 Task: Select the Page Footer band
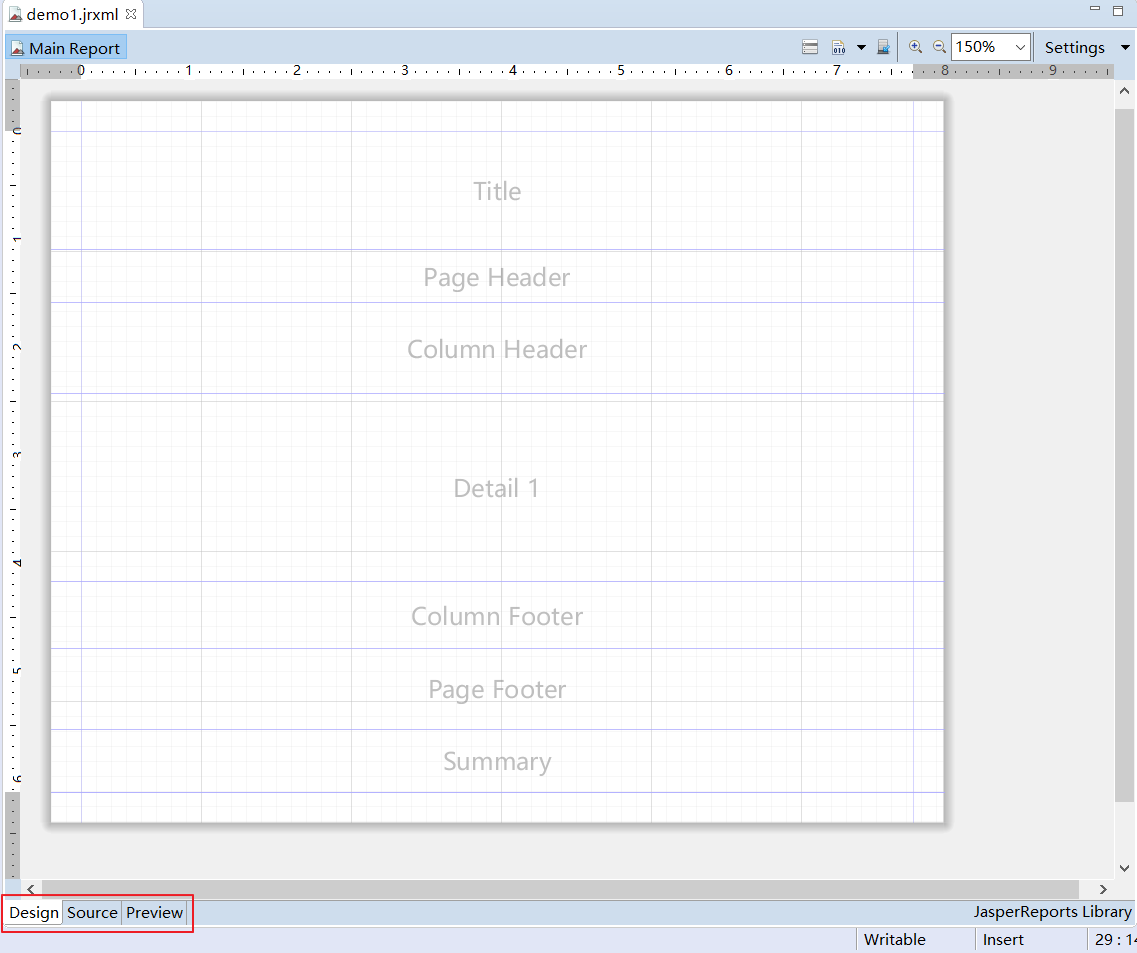pos(497,689)
